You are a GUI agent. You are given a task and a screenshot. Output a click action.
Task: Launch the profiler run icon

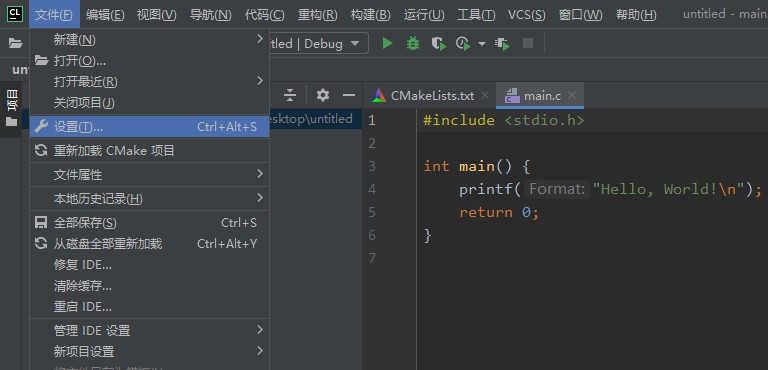click(463, 44)
